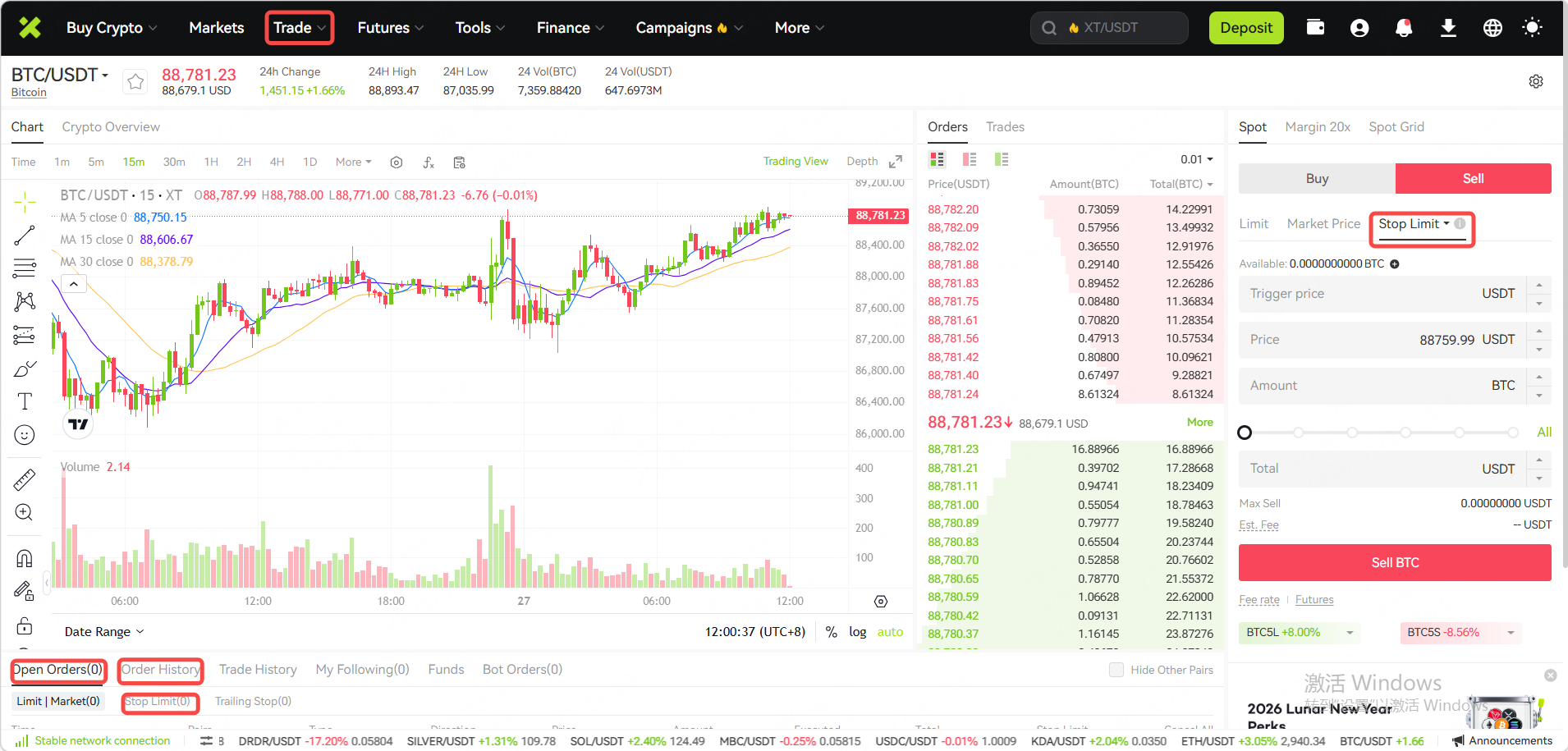The height and width of the screenshot is (751, 1568).
Task: Open the Stop Limit order type dropdown
Action: [x=1414, y=224]
